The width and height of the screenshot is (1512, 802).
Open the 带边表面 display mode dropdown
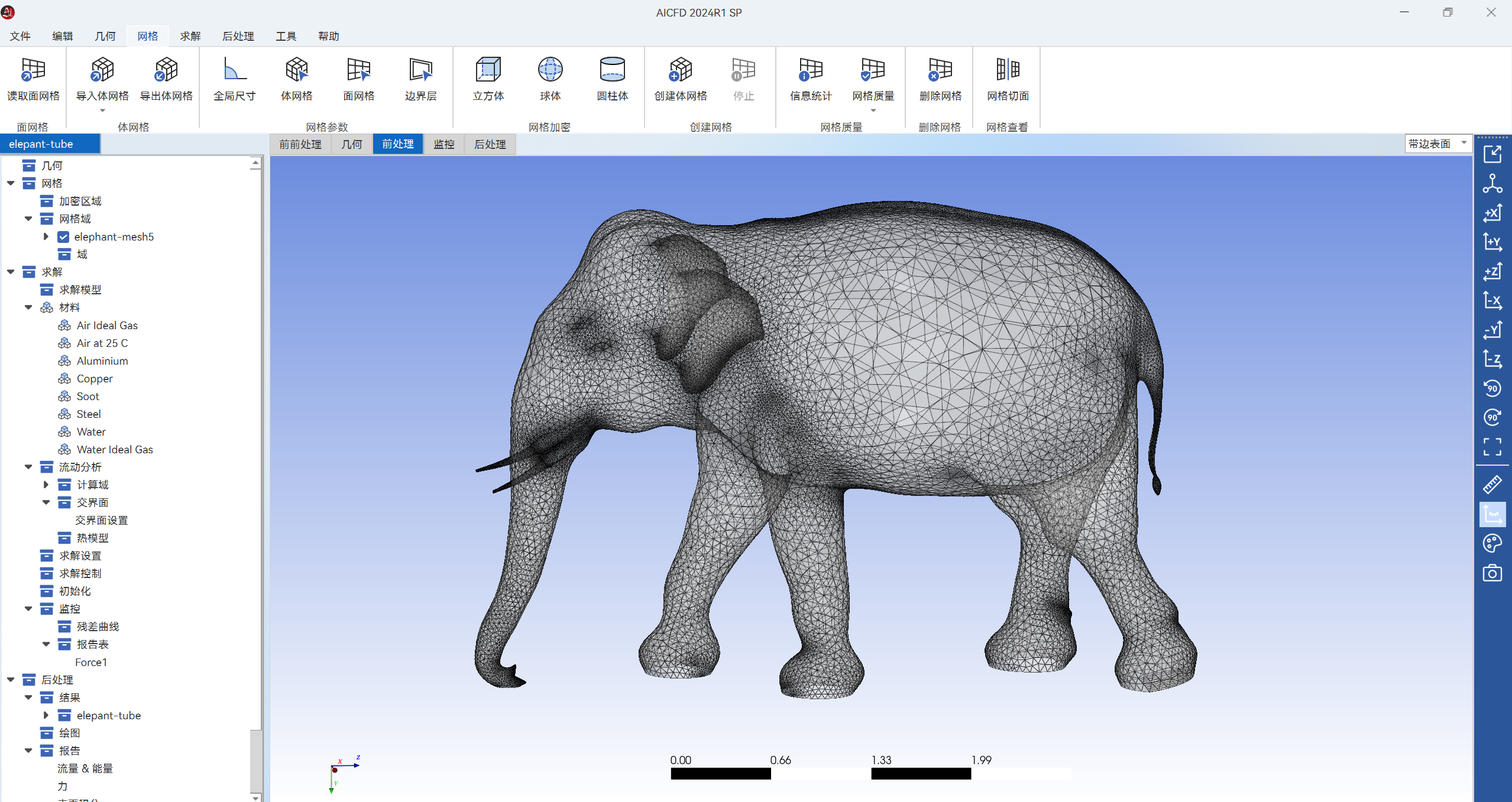point(1437,144)
